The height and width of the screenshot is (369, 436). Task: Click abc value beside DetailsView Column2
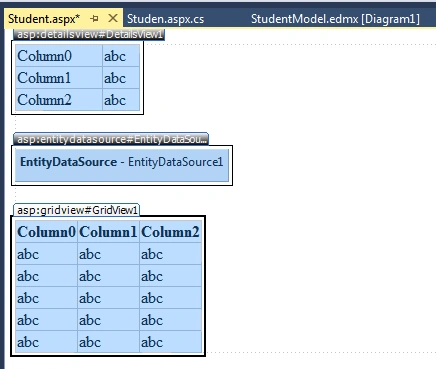(121, 100)
